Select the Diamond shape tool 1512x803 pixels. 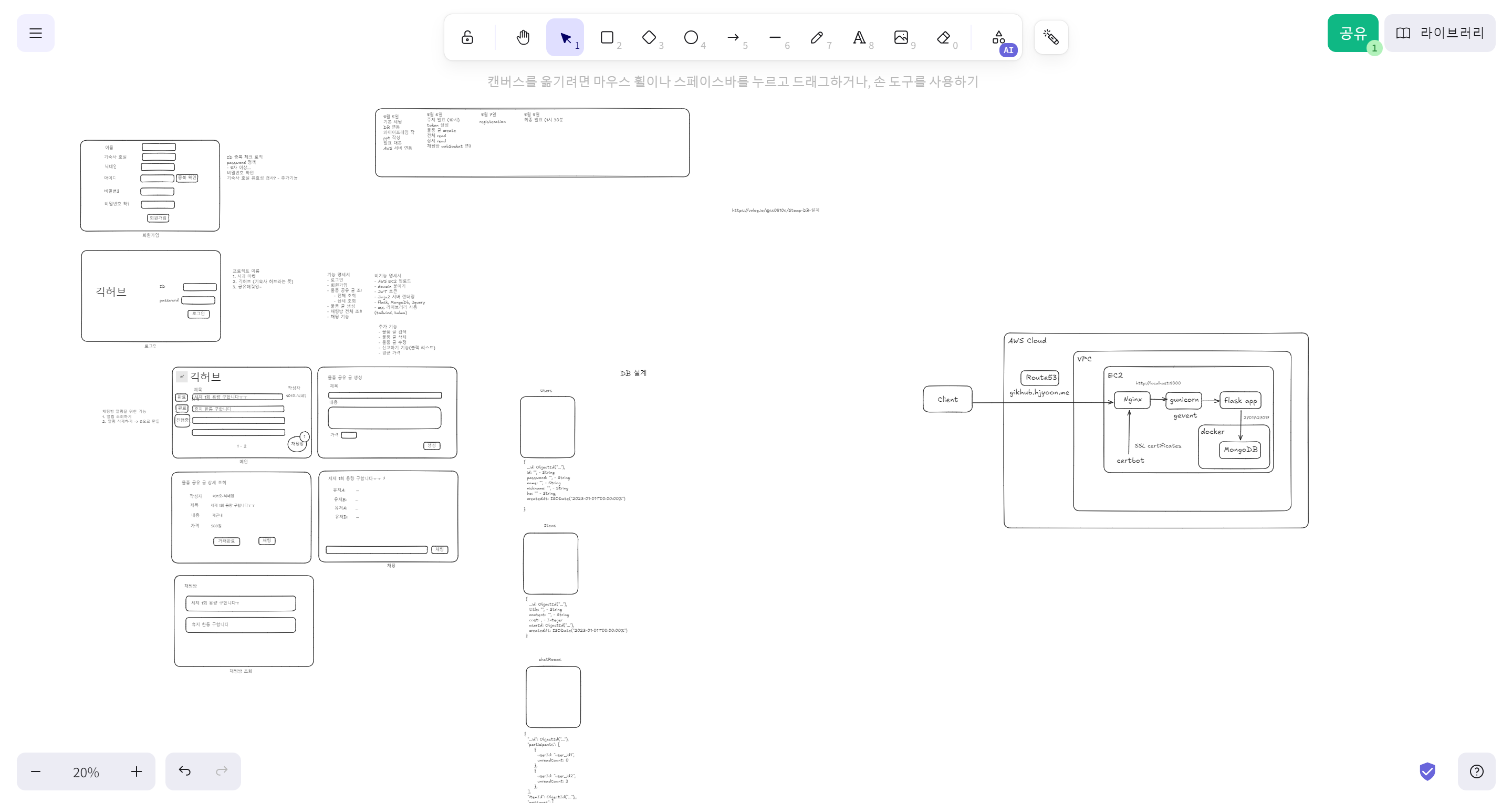click(649, 38)
